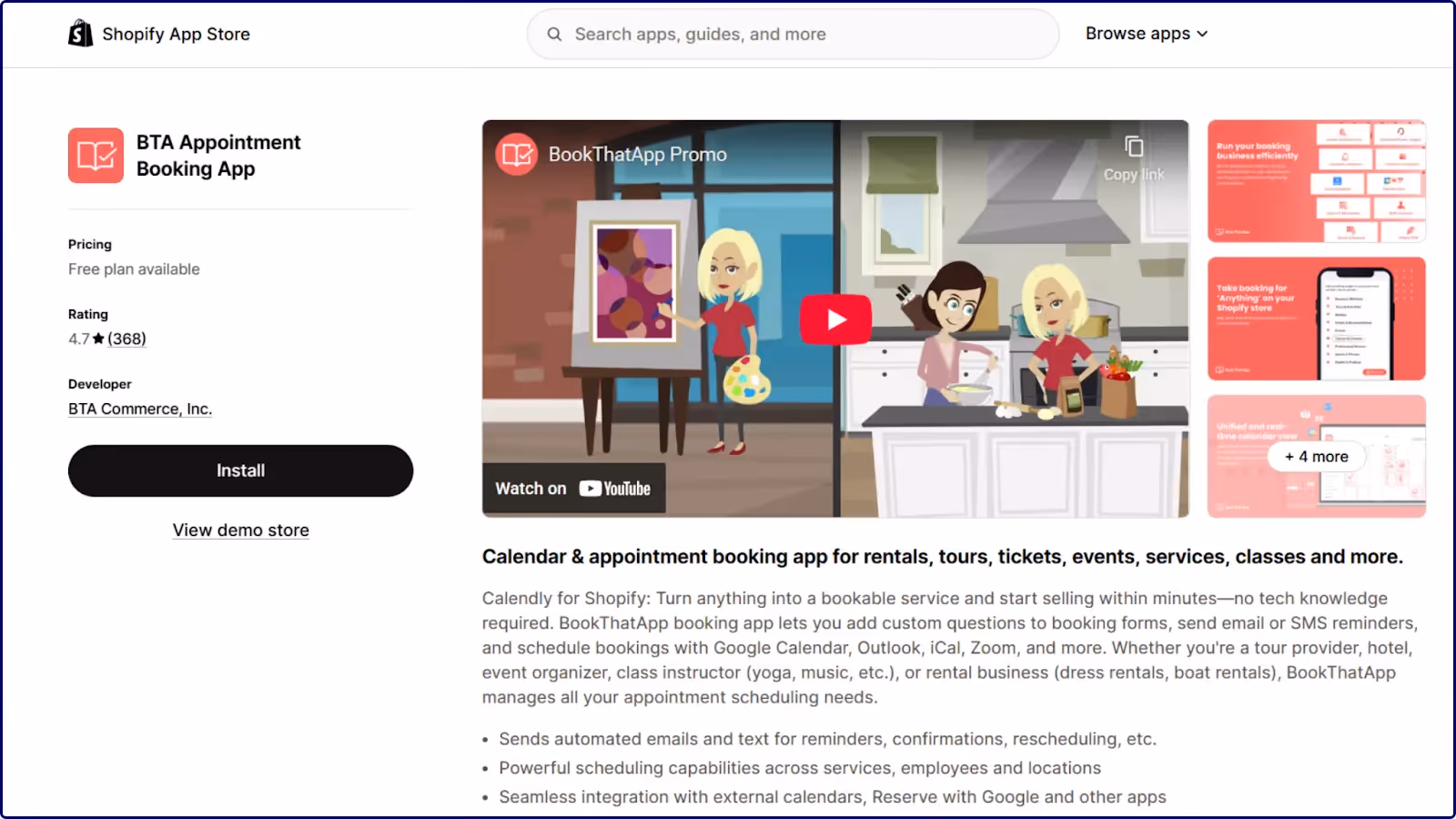Select 'Seamless integration with external calendars' bullet
Image resolution: width=1456 pixels, height=819 pixels.
pyautogui.click(x=833, y=797)
